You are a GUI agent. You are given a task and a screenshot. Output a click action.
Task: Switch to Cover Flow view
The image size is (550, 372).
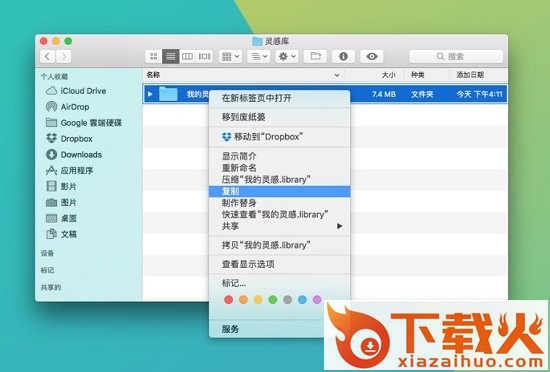204,56
